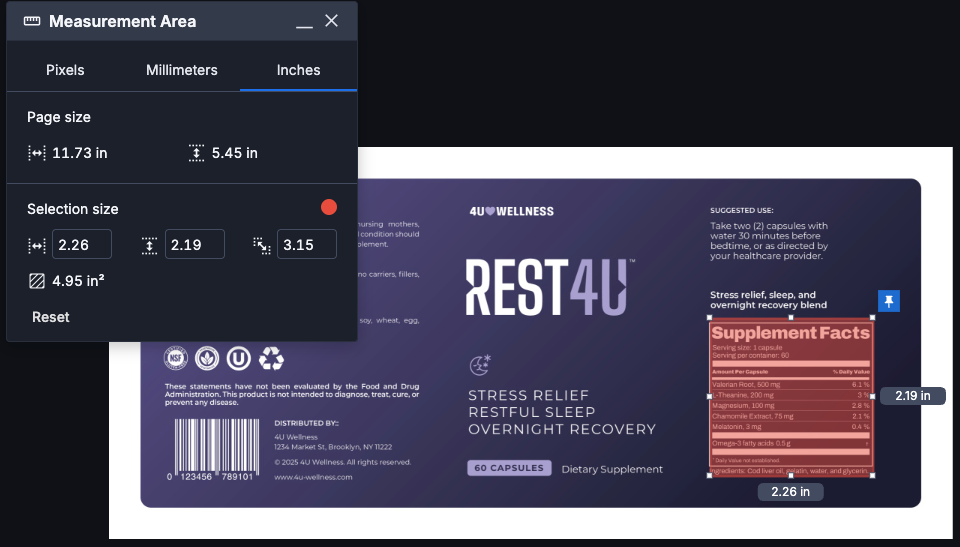Click the page width icon
This screenshot has height=547, width=960.
(37, 153)
